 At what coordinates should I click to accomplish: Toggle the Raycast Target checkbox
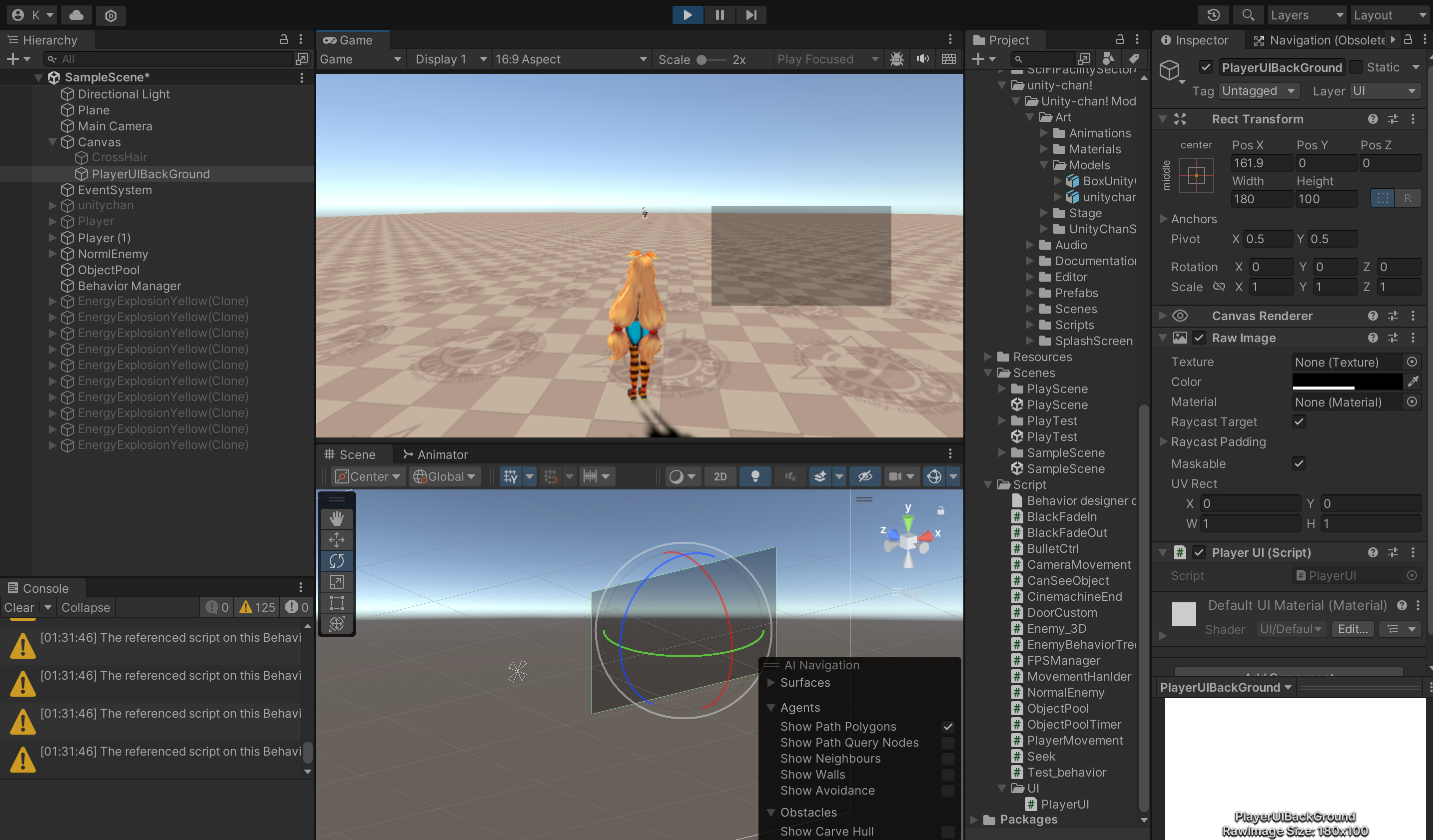click(1299, 421)
